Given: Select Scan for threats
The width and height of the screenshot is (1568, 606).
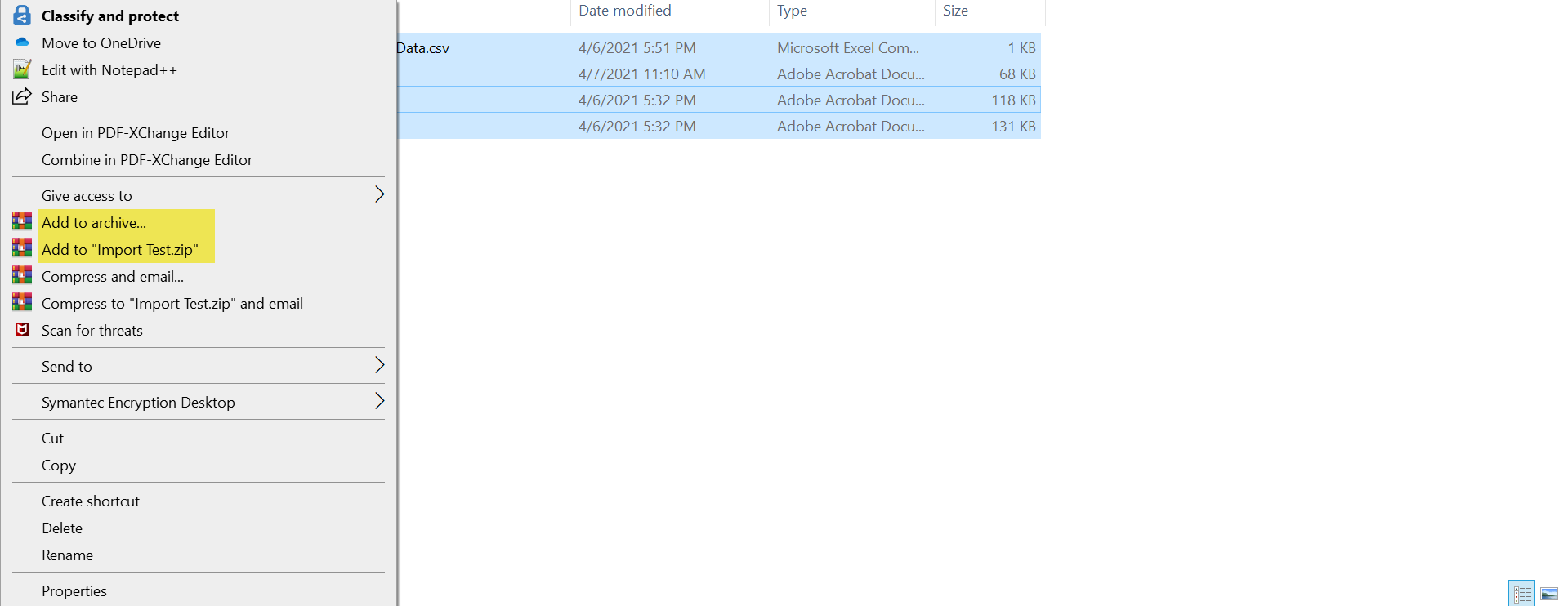Looking at the screenshot, I should pos(92,330).
